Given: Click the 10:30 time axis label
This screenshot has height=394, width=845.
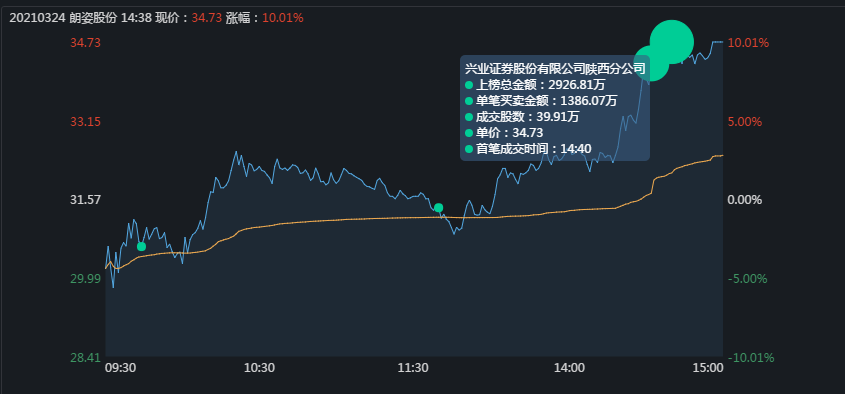Looking at the screenshot, I should coord(260,368).
